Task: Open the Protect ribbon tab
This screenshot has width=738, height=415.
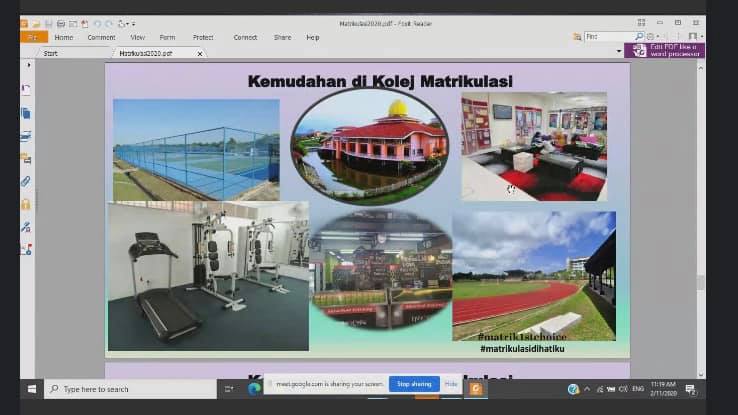Action: (203, 37)
